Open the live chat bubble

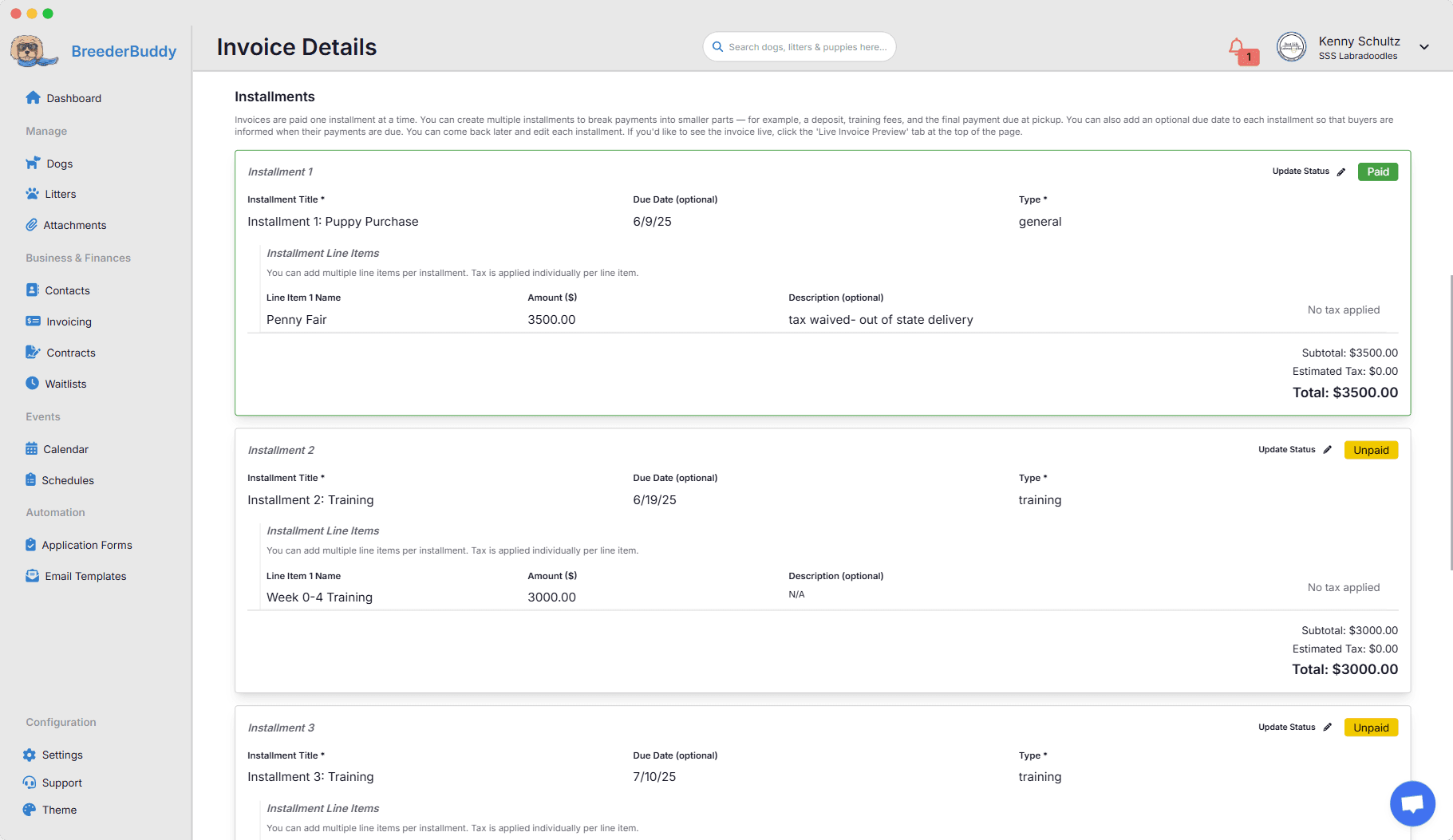coord(1412,803)
